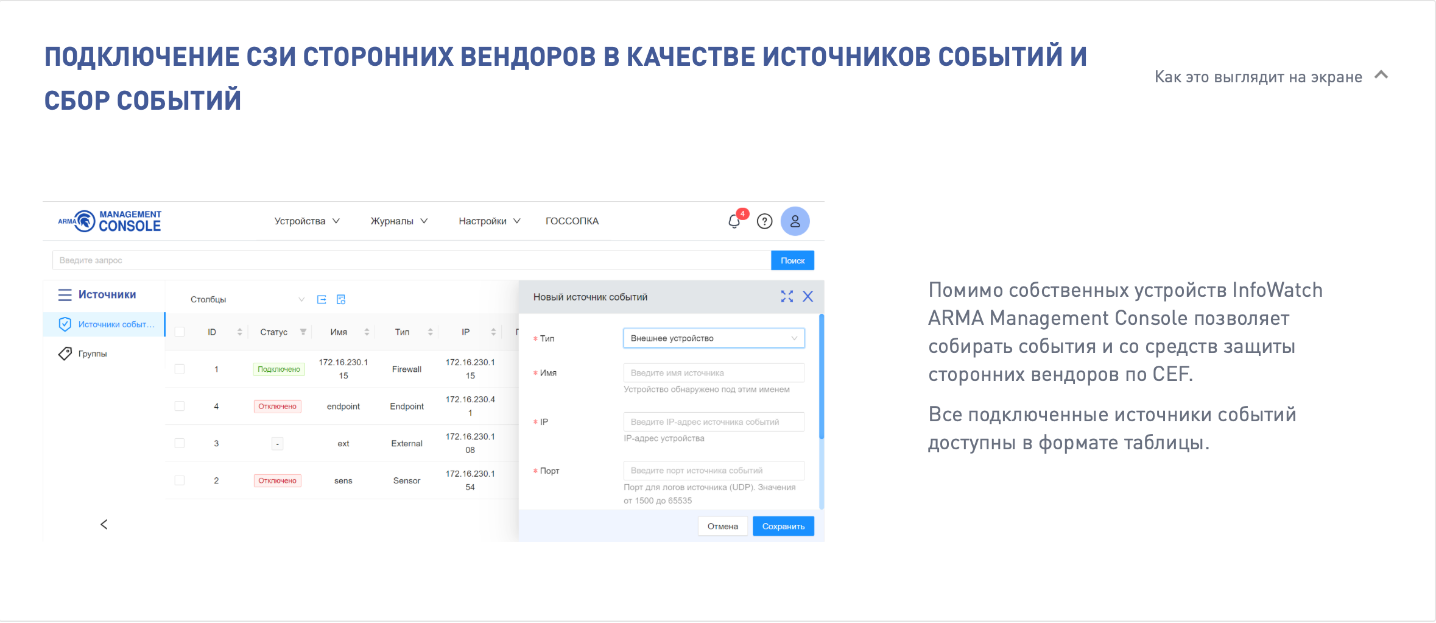The width and height of the screenshot is (1436, 623).
Task: Click the save-table icon beside the export icon
Action: click(x=341, y=299)
